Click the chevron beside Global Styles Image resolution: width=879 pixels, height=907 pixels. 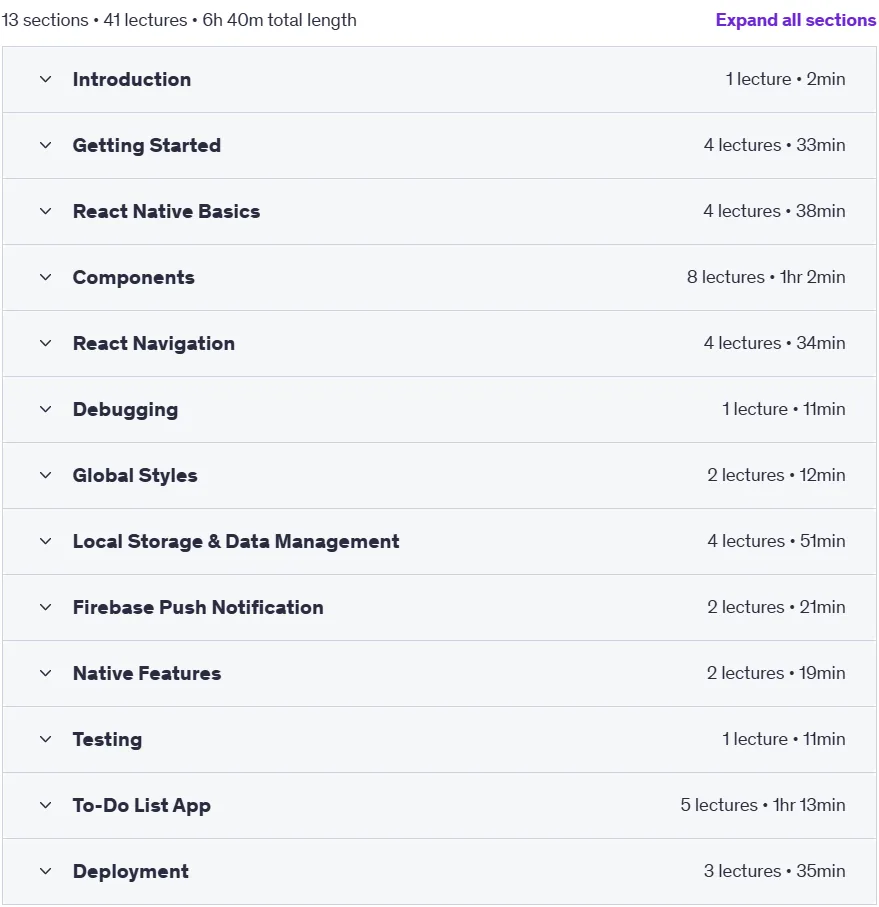pos(46,475)
